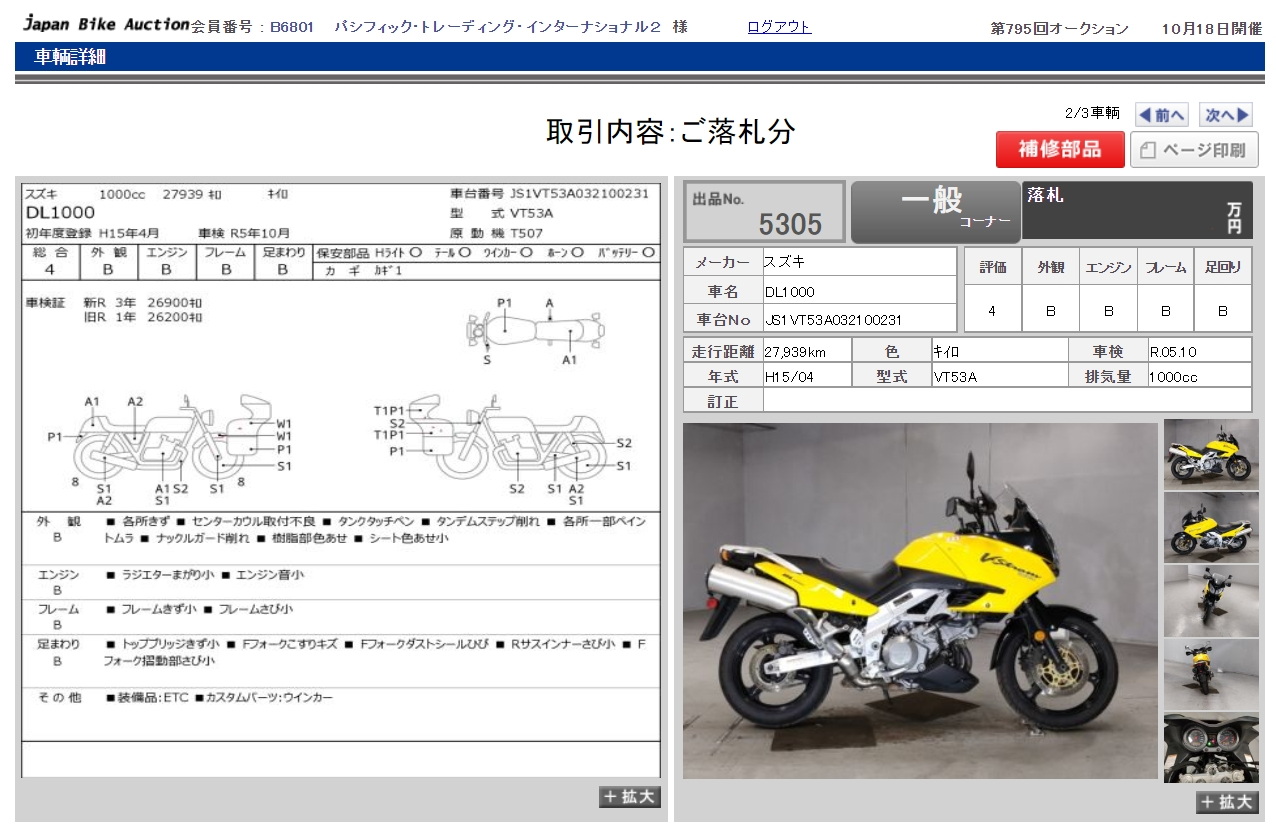Print the page with ページ印刷
The height and width of the screenshot is (828, 1276).
tap(1194, 151)
